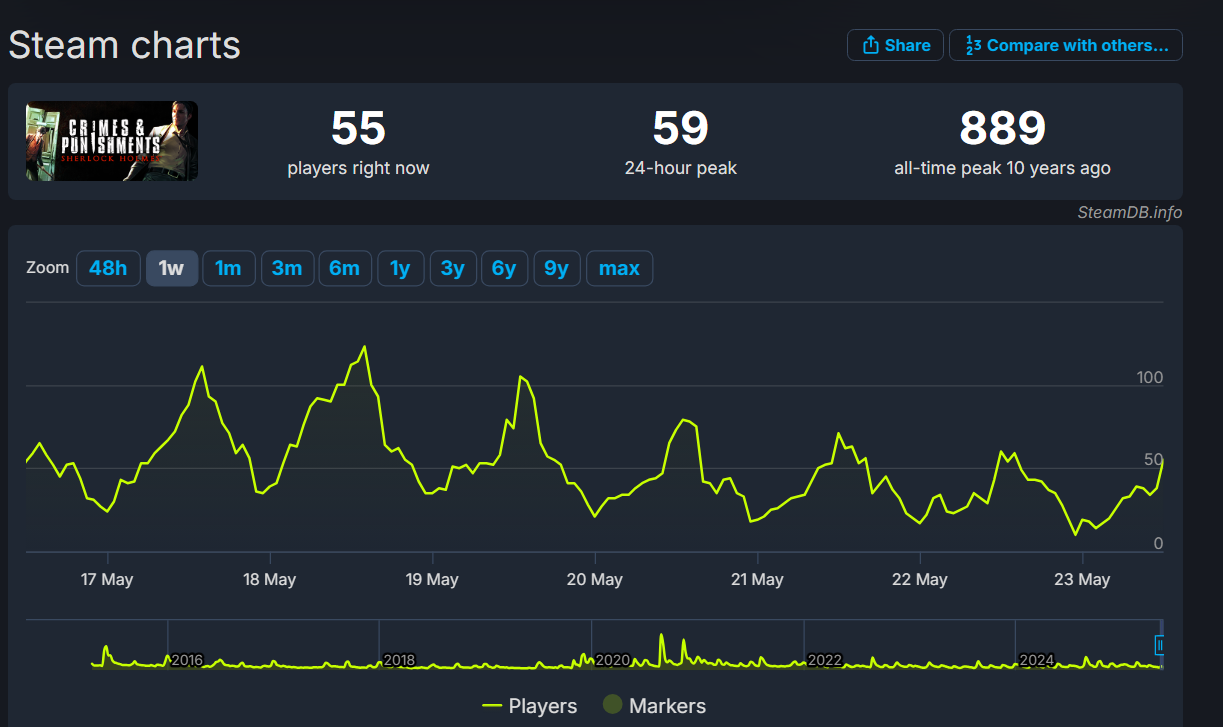Click the Steam charts heading
The height and width of the screenshot is (727, 1223).
point(125,45)
